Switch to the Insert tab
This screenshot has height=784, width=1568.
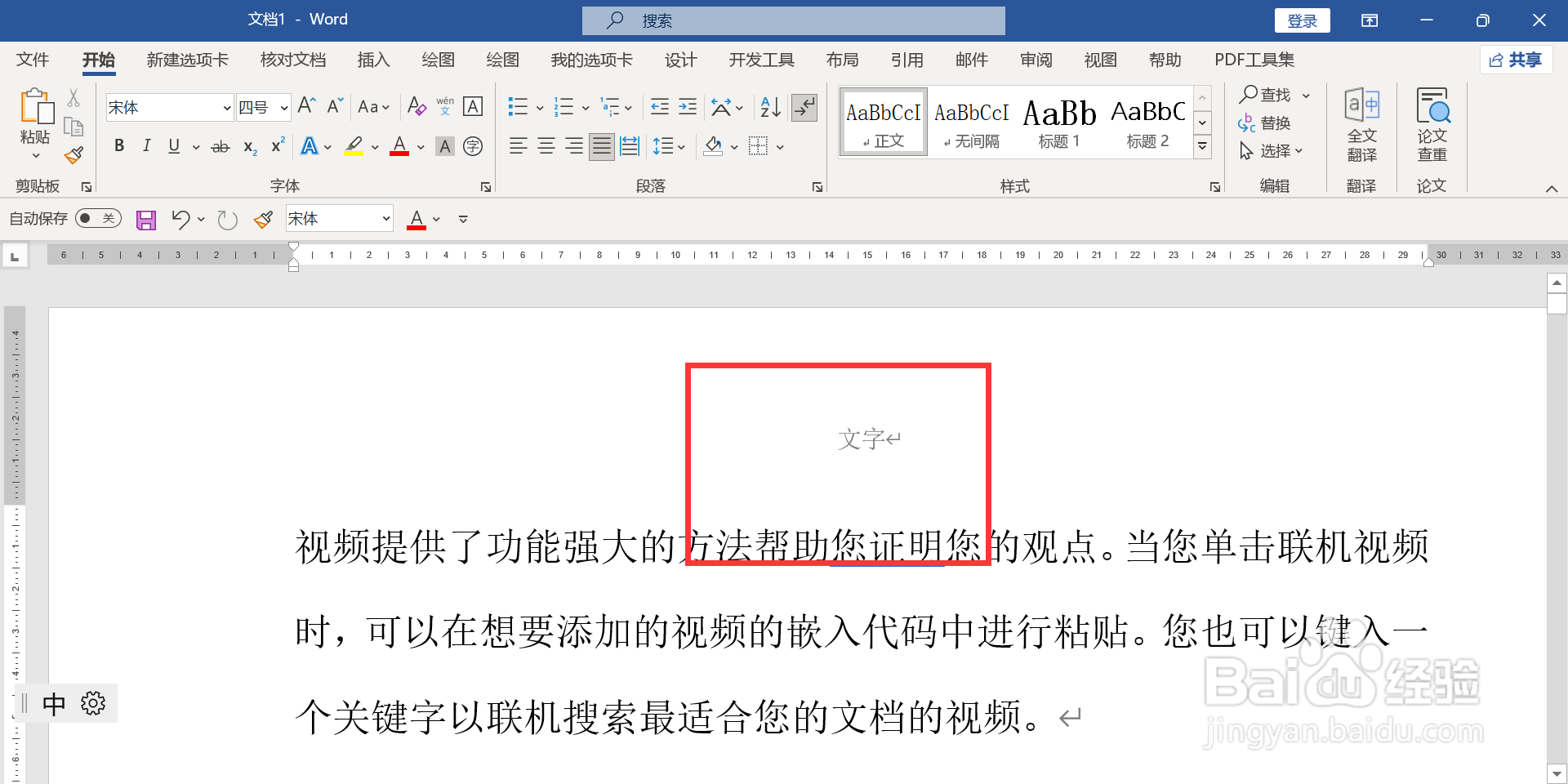click(x=373, y=60)
